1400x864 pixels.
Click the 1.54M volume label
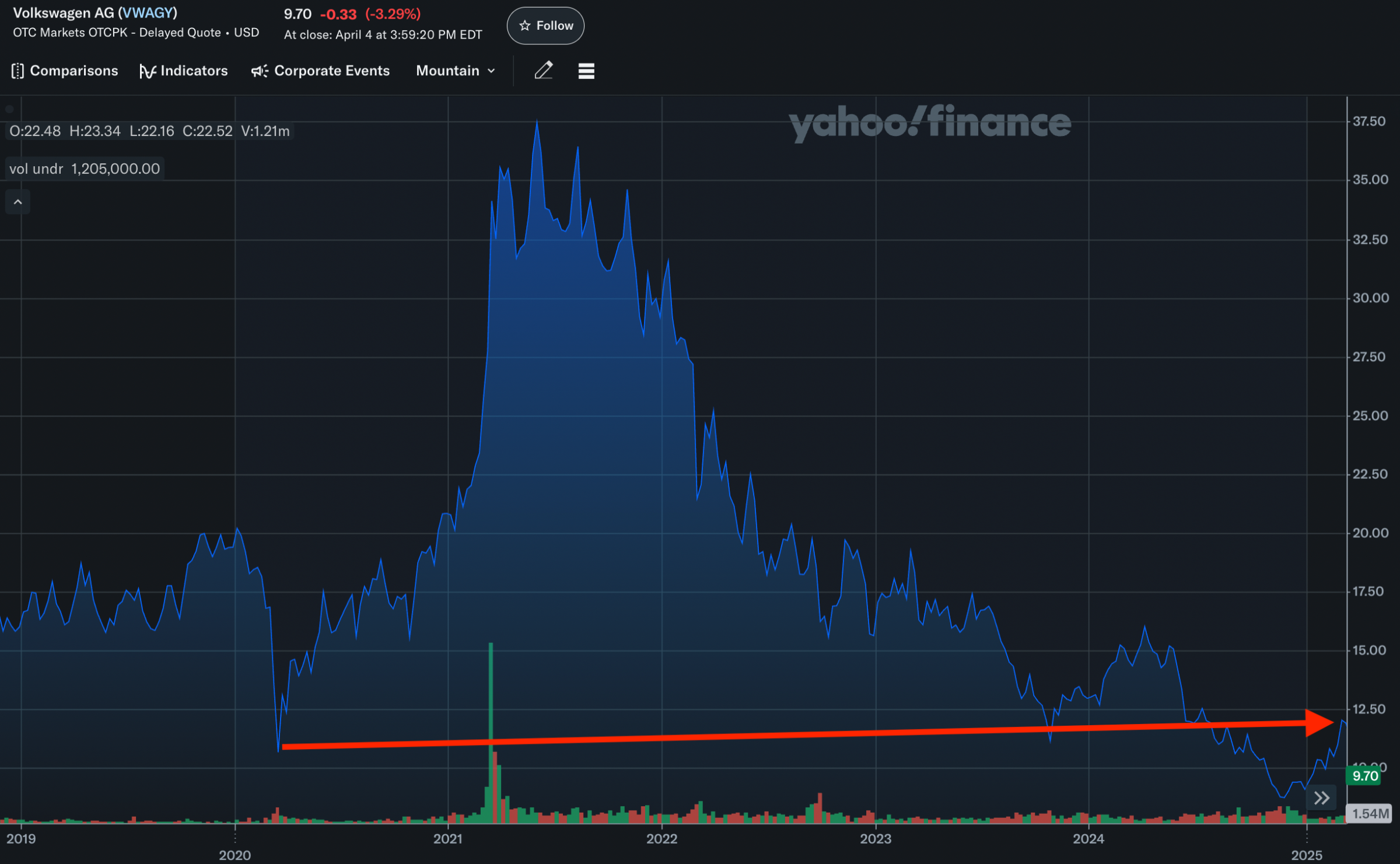tap(1369, 813)
